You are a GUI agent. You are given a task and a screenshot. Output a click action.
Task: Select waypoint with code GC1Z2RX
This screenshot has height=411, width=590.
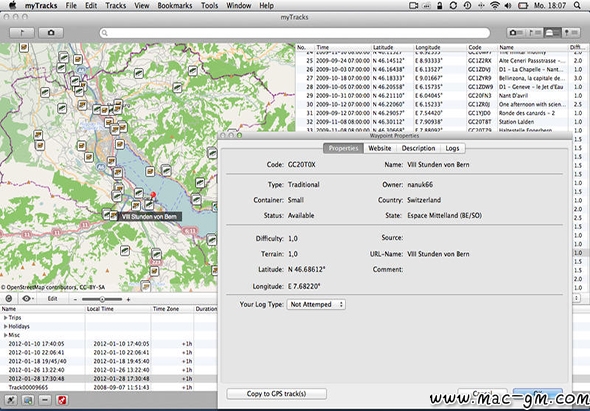[442, 61]
